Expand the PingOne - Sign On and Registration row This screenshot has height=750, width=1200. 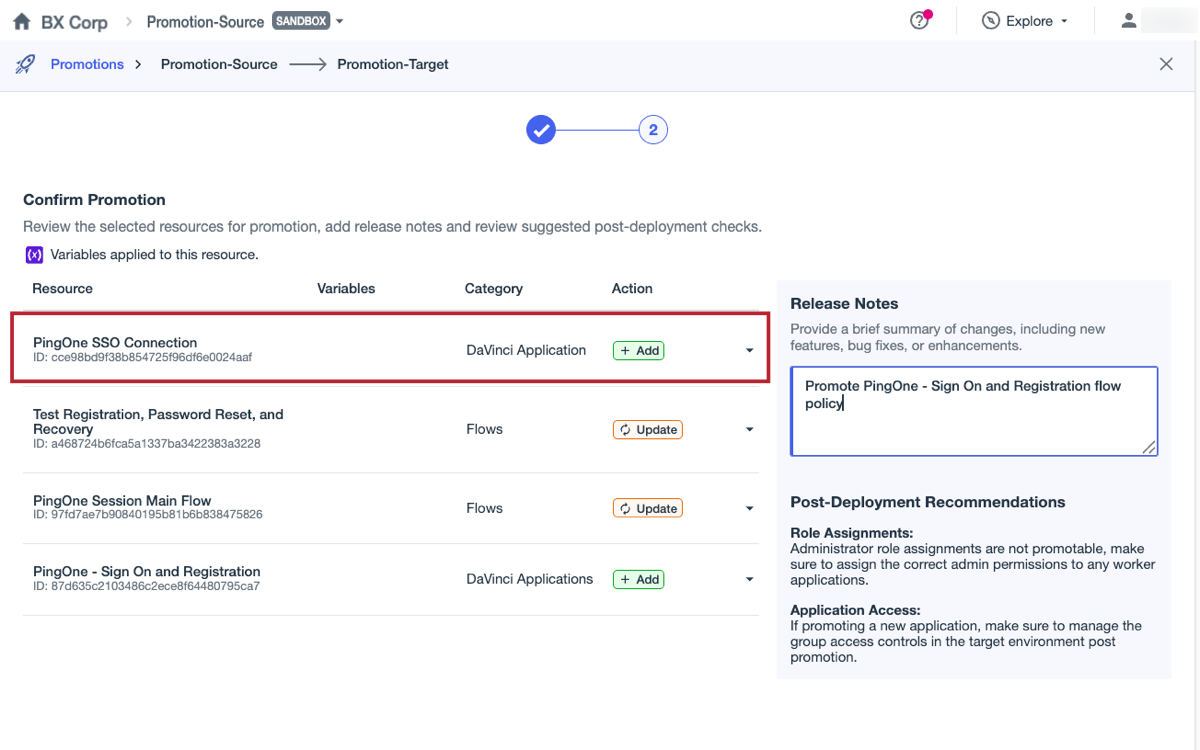point(749,580)
